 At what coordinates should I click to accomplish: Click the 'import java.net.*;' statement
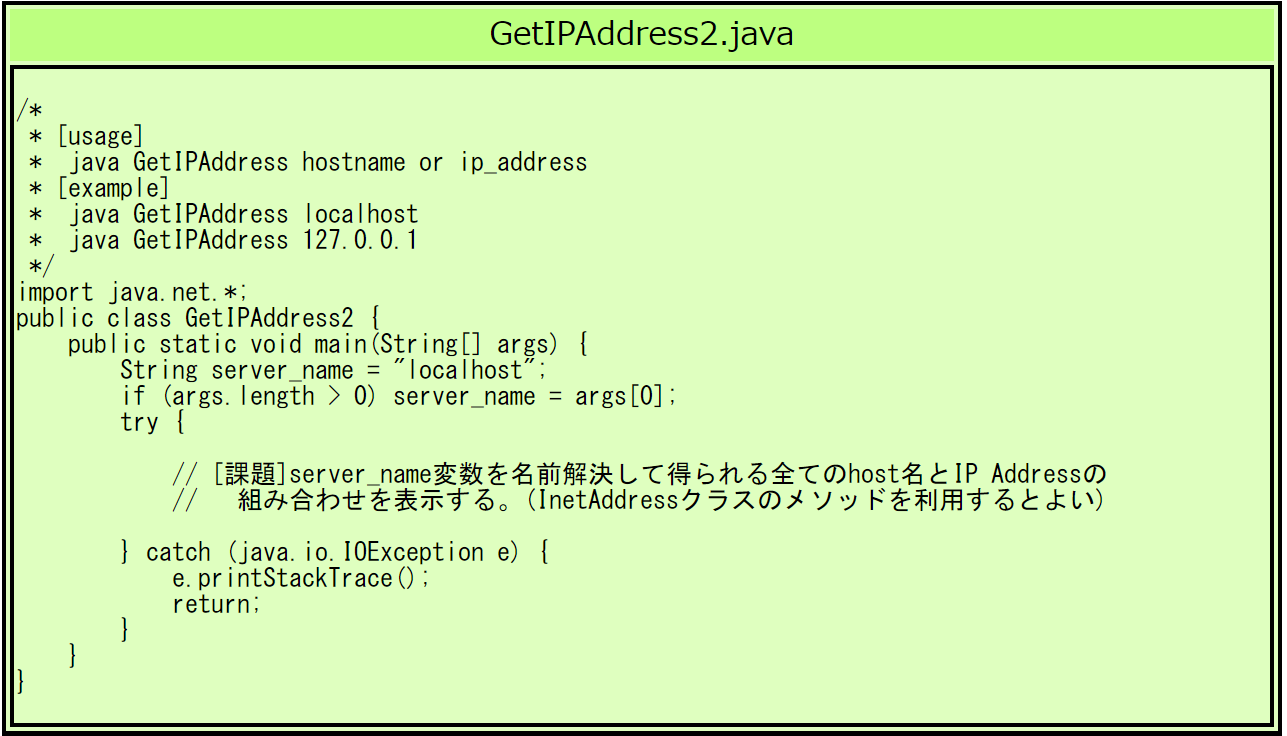[133, 292]
